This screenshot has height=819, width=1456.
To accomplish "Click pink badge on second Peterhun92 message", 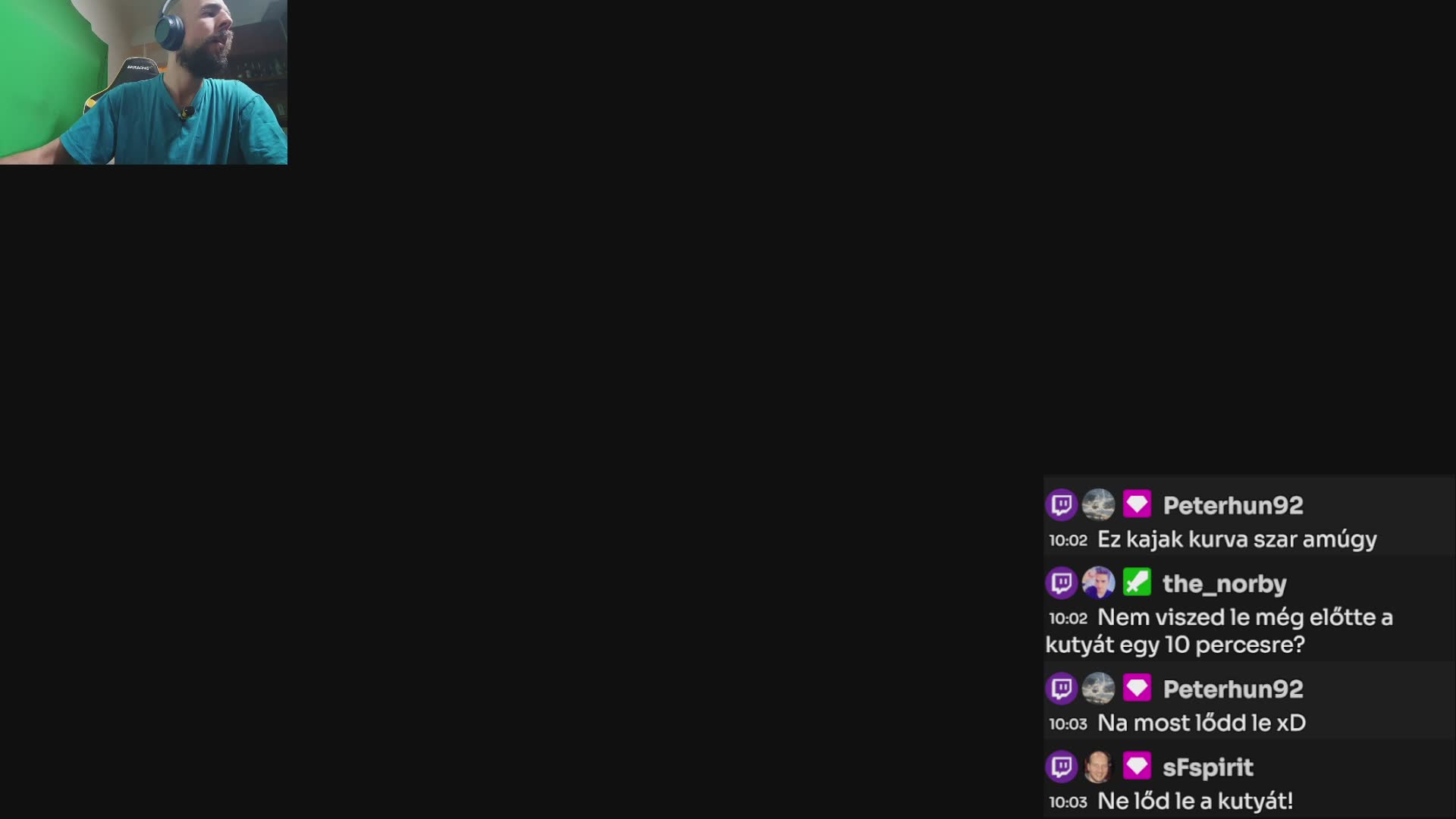I will pyautogui.click(x=1137, y=688).
